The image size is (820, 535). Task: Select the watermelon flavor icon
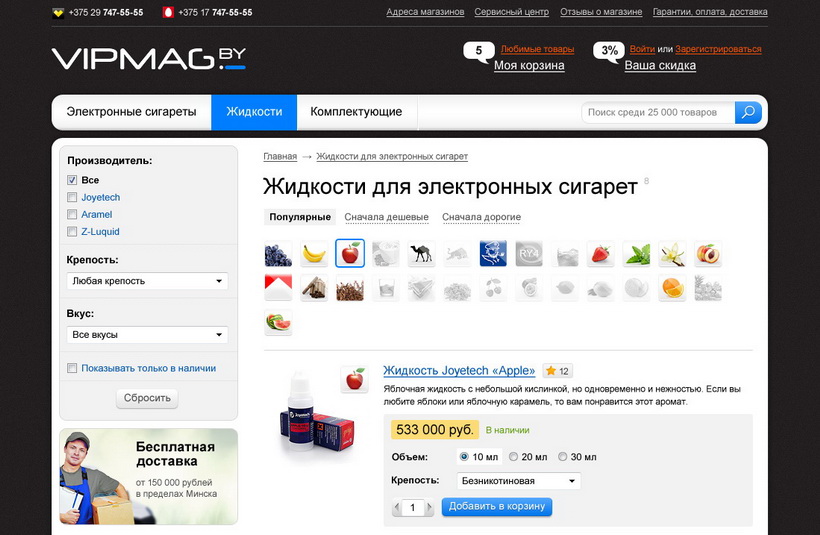pyautogui.click(x=278, y=322)
